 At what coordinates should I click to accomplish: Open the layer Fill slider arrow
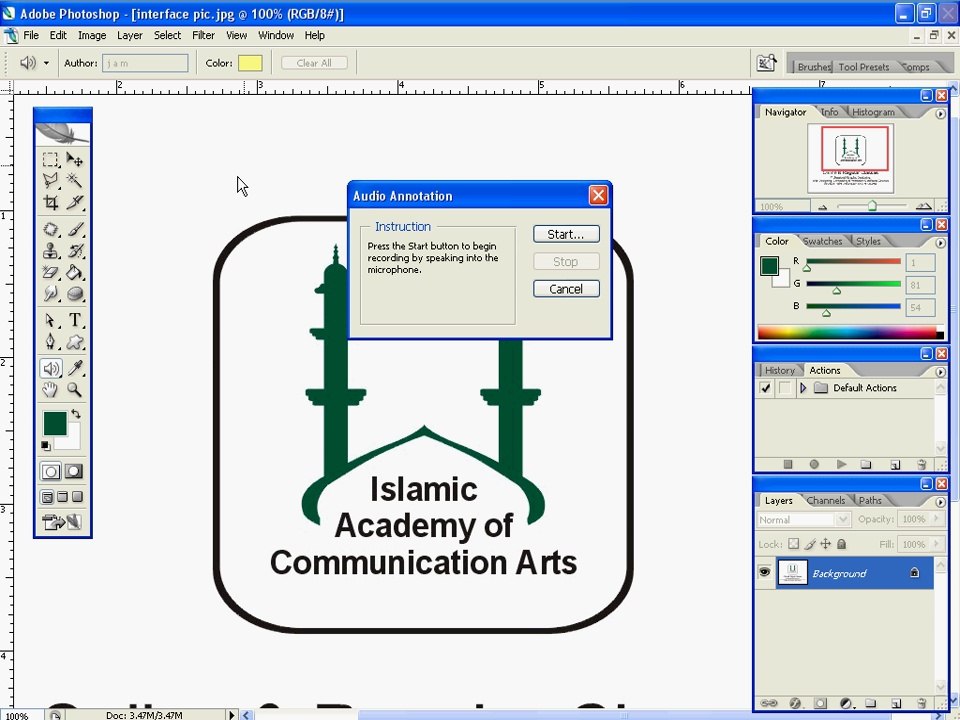[x=936, y=544]
